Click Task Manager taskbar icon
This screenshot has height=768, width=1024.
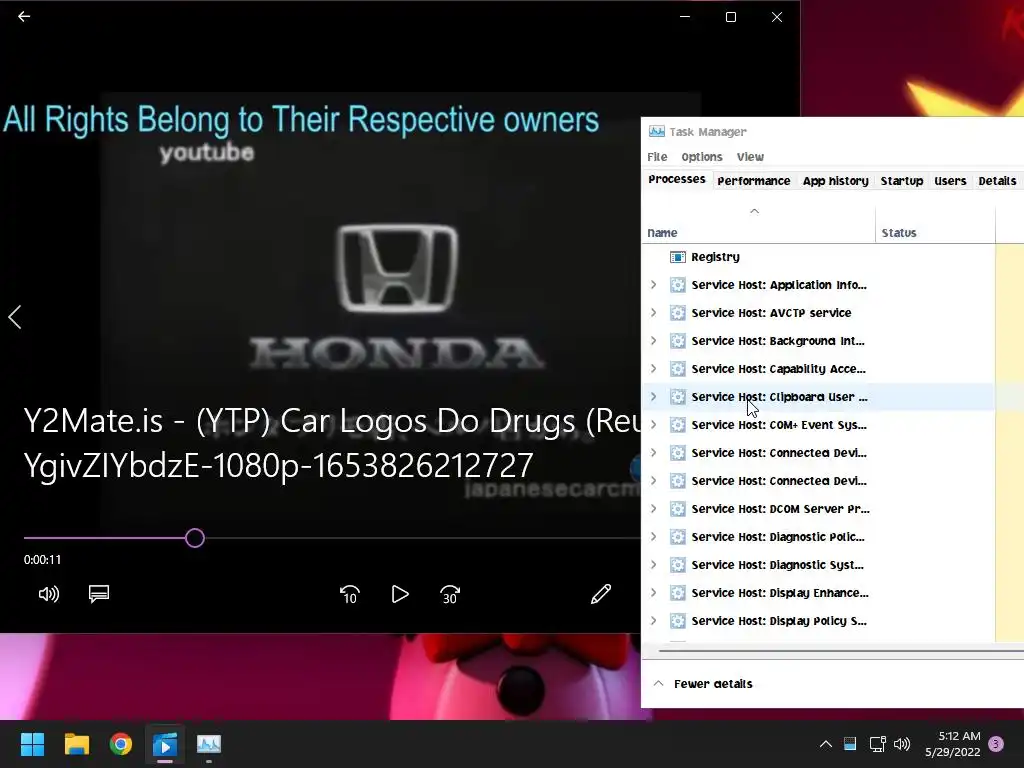point(209,744)
